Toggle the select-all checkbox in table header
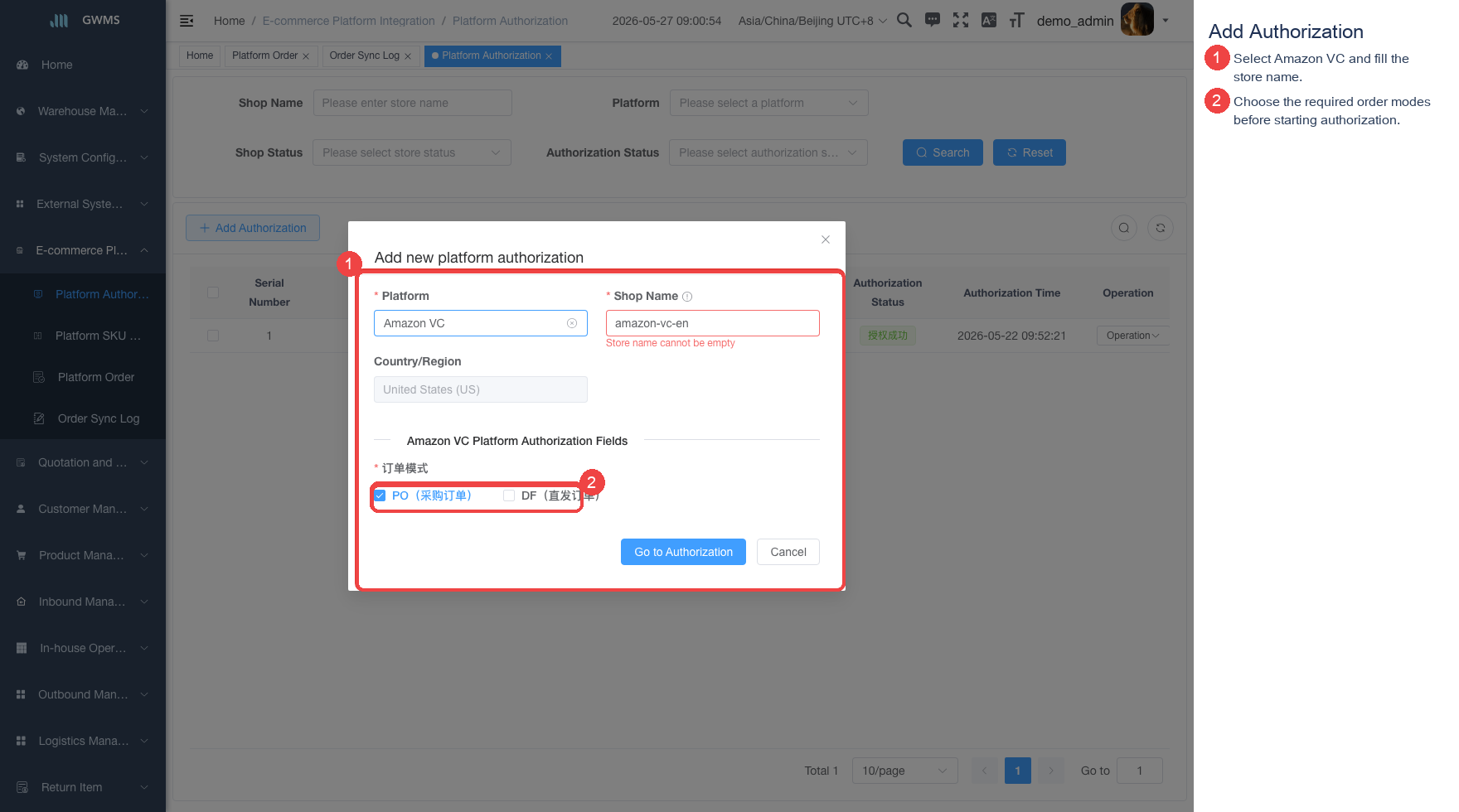Viewport: 1459px width, 812px height. click(213, 292)
